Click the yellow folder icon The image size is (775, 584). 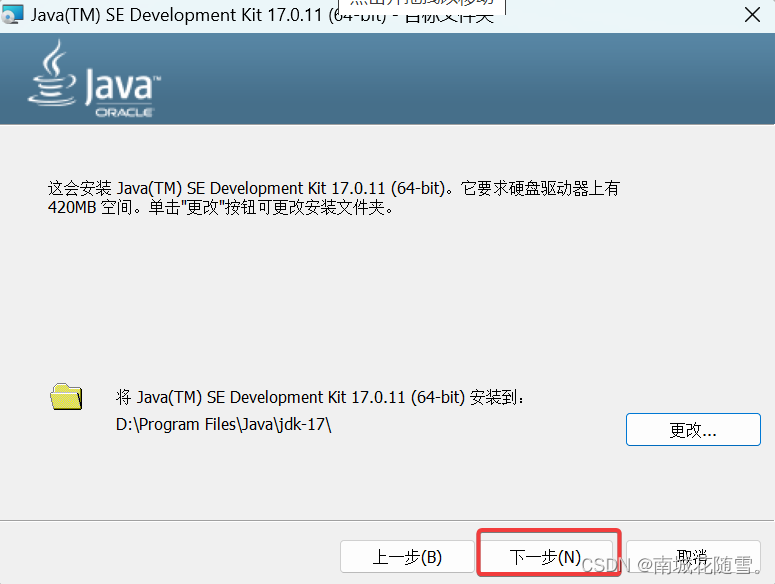[x=66, y=396]
